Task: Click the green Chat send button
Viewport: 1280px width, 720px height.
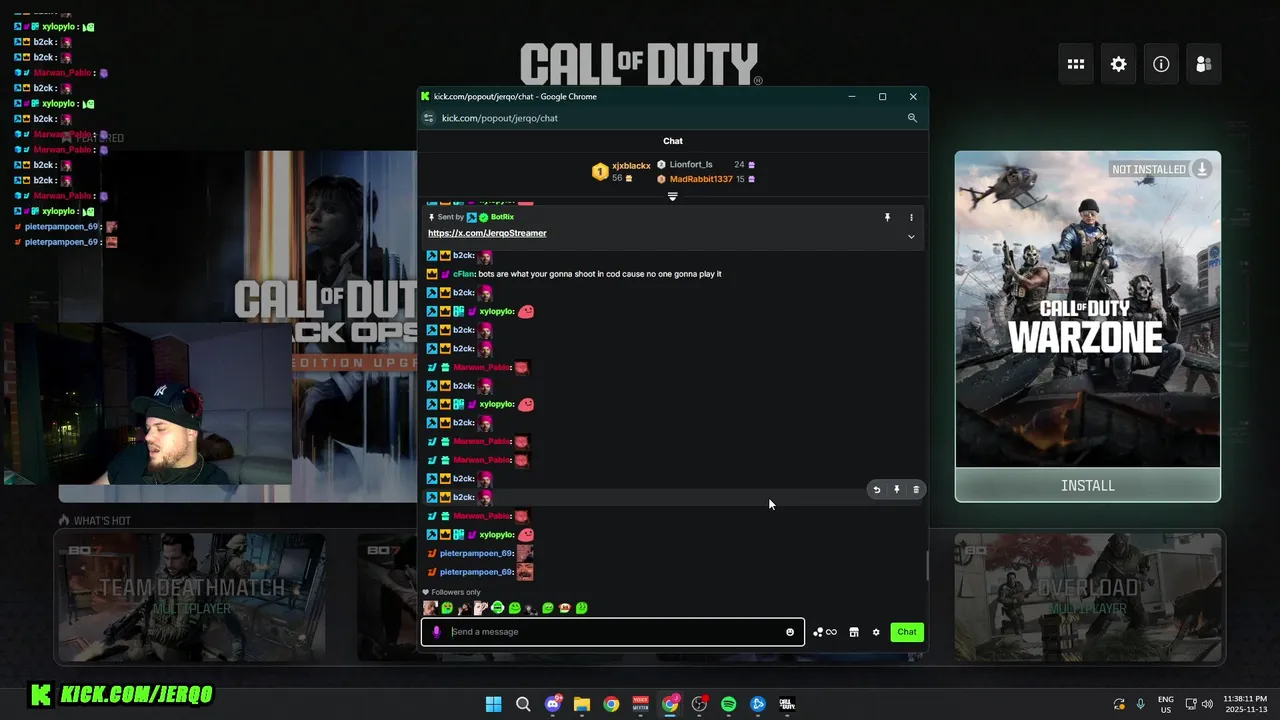Action: pyautogui.click(x=907, y=632)
